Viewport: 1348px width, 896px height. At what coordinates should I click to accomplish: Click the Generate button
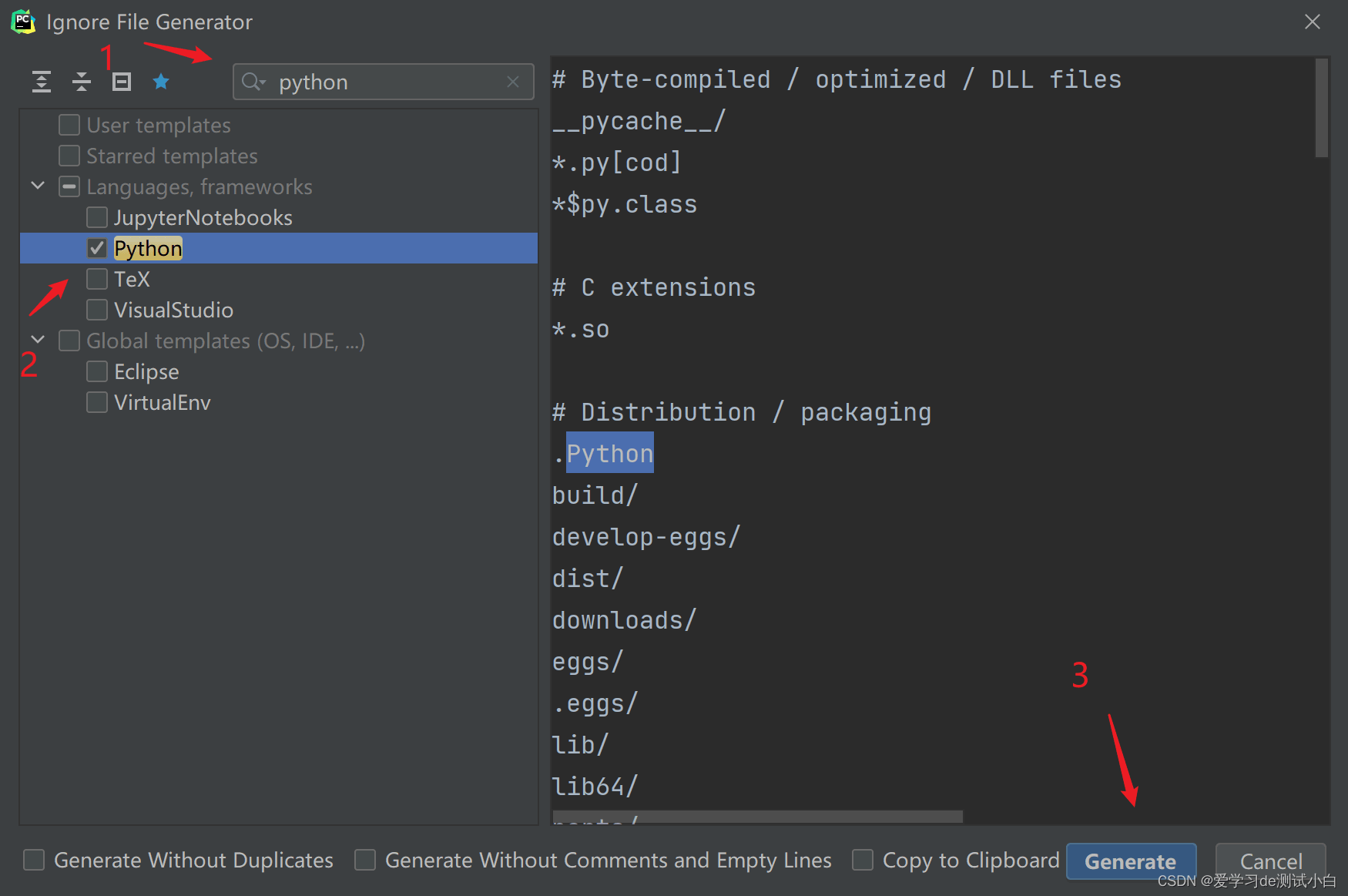pyautogui.click(x=1131, y=861)
